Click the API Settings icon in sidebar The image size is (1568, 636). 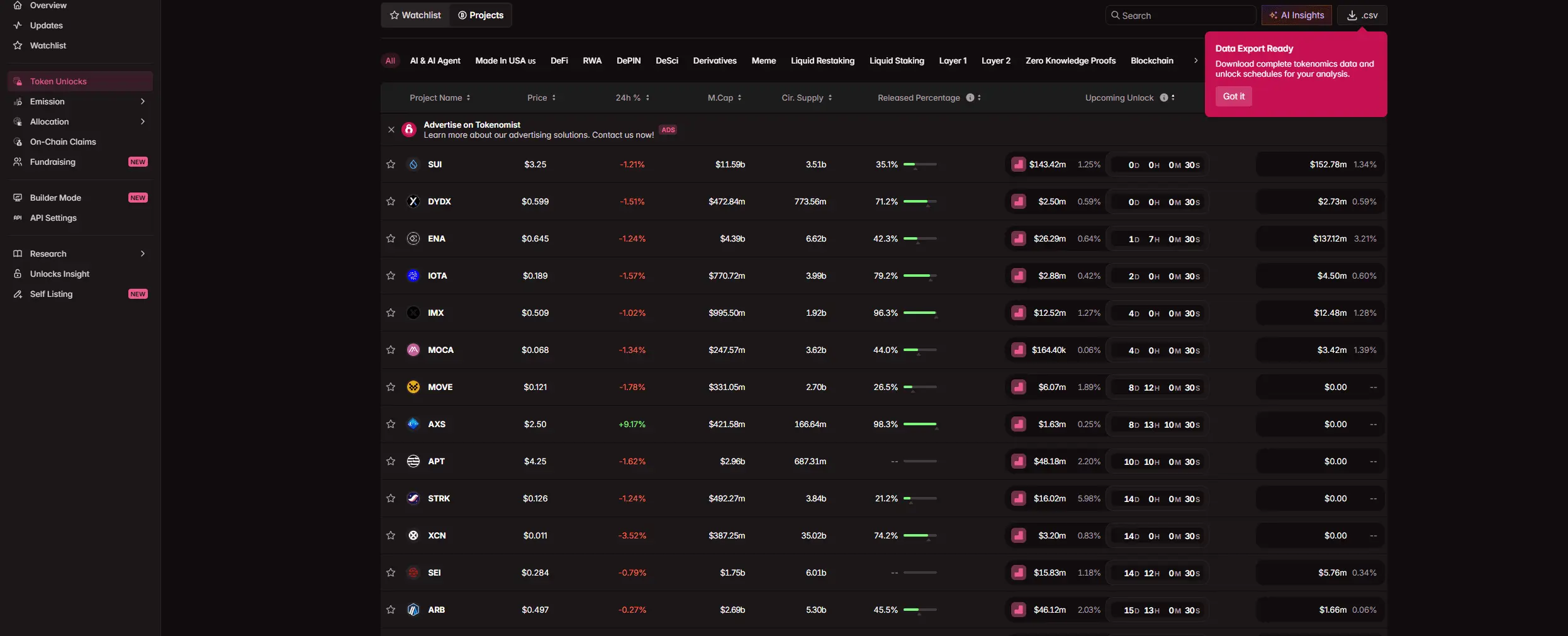[x=18, y=218]
